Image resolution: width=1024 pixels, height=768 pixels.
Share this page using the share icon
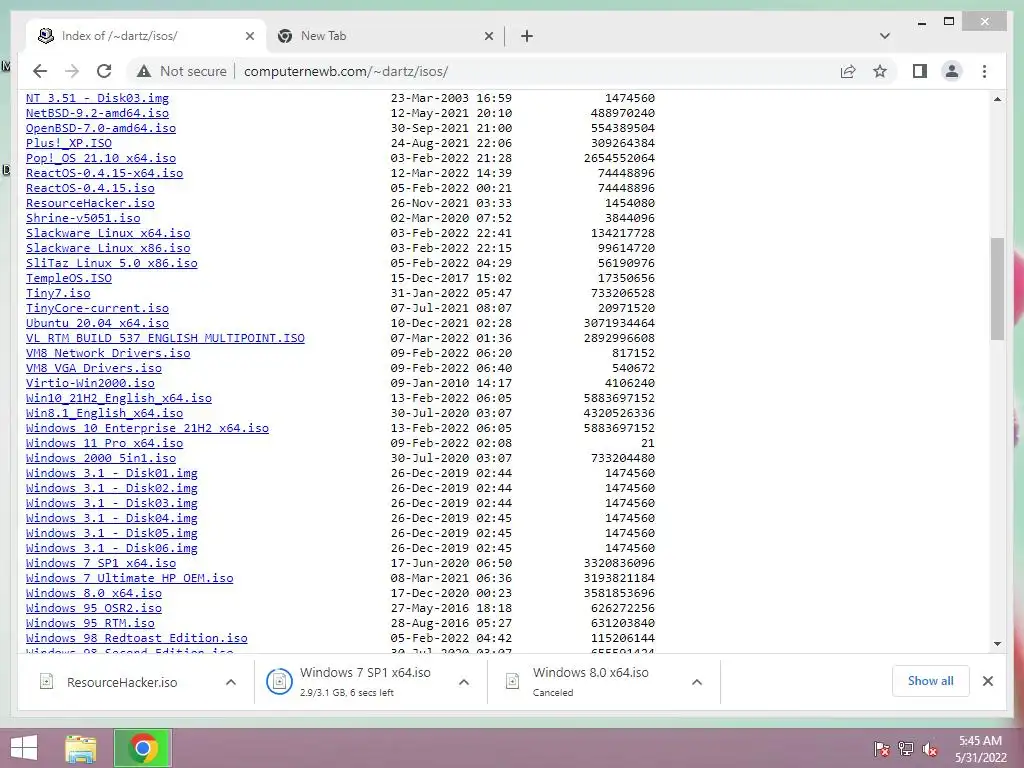pos(848,71)
